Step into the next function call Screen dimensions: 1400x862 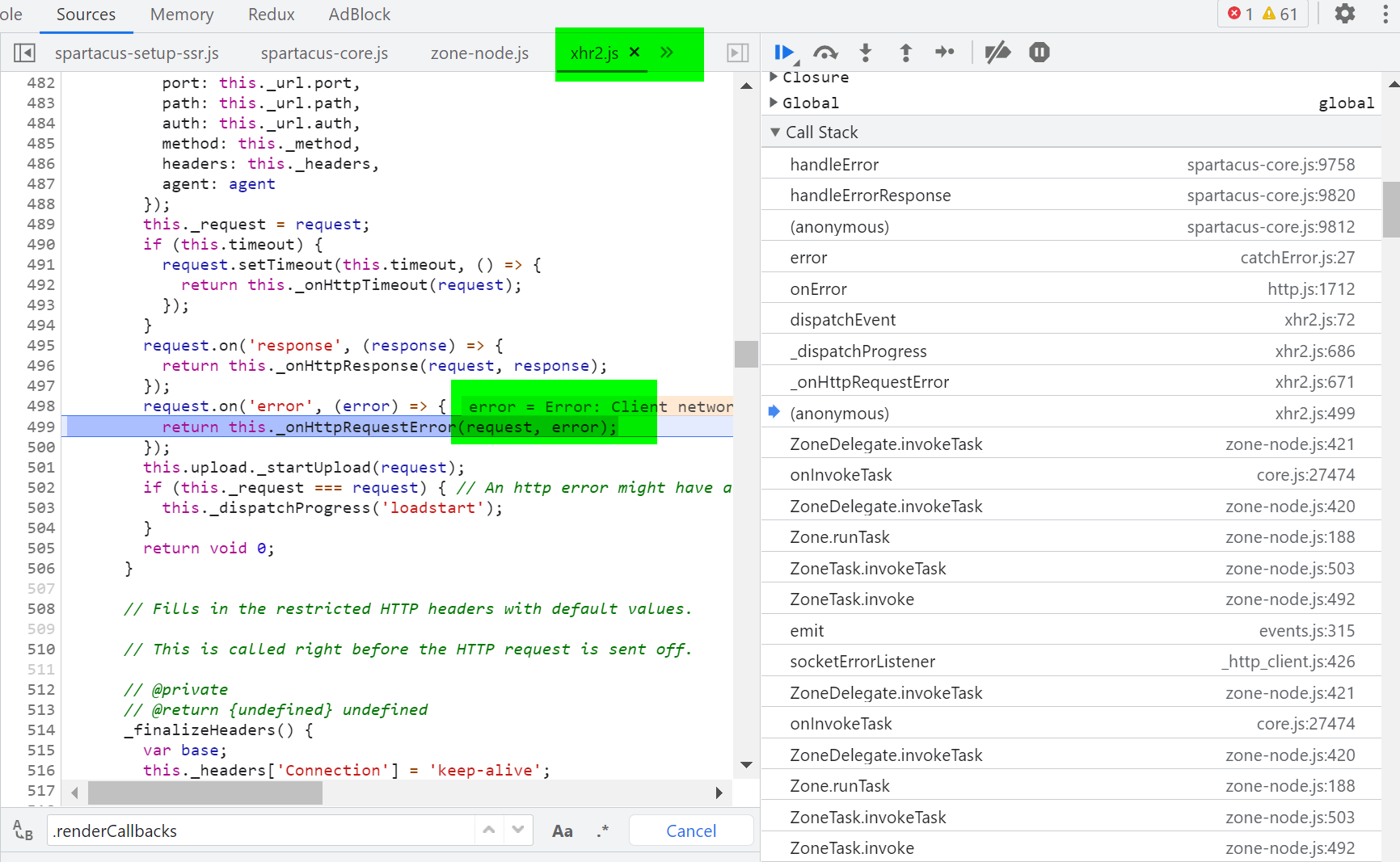[866, 53]
